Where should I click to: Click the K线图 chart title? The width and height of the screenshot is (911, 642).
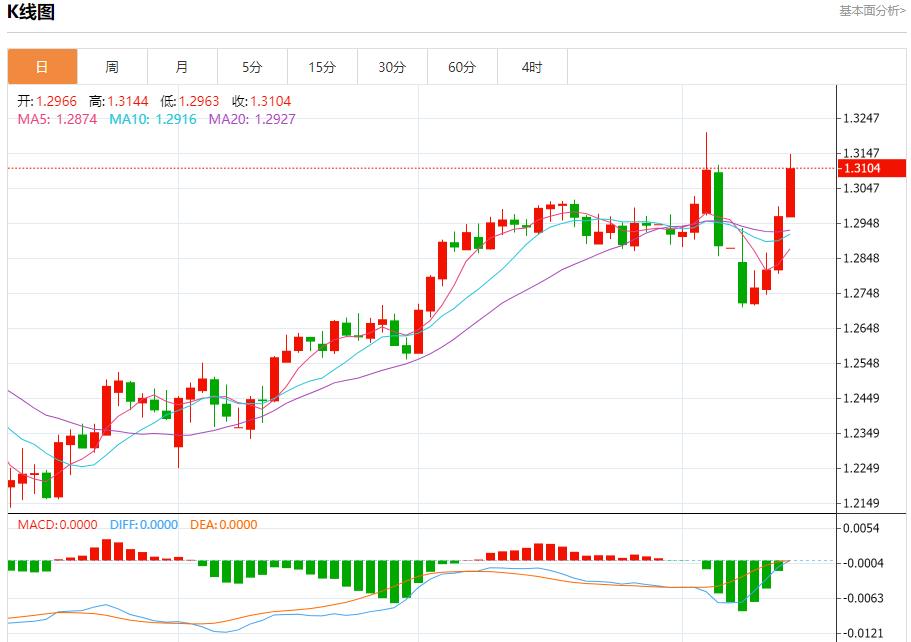(32, 11)
